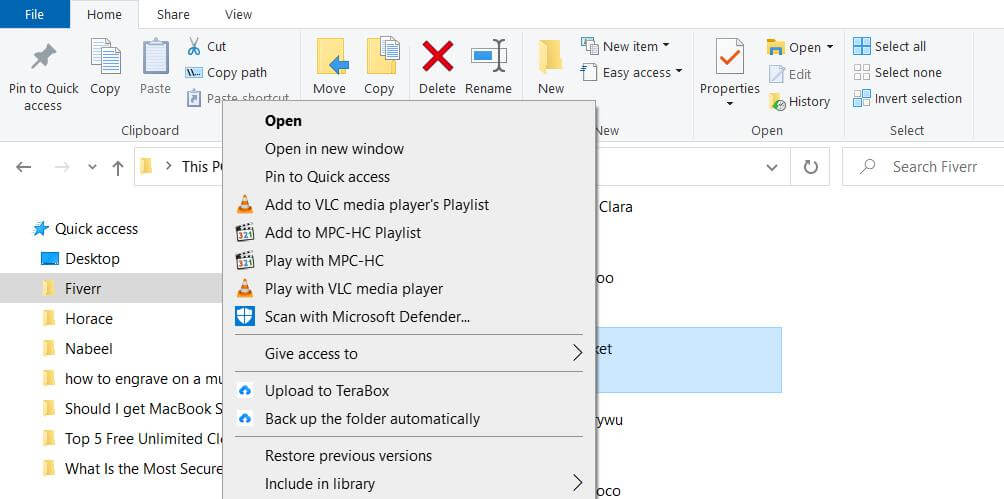Open the Nabeel folder in sidebar

click(x=88, y=348)
